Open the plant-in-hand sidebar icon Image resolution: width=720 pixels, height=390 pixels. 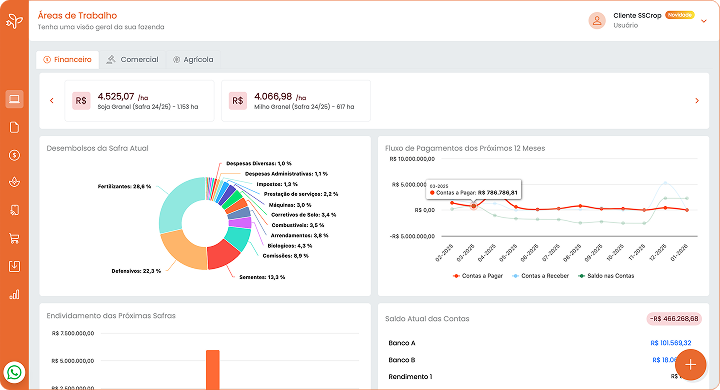14,182
